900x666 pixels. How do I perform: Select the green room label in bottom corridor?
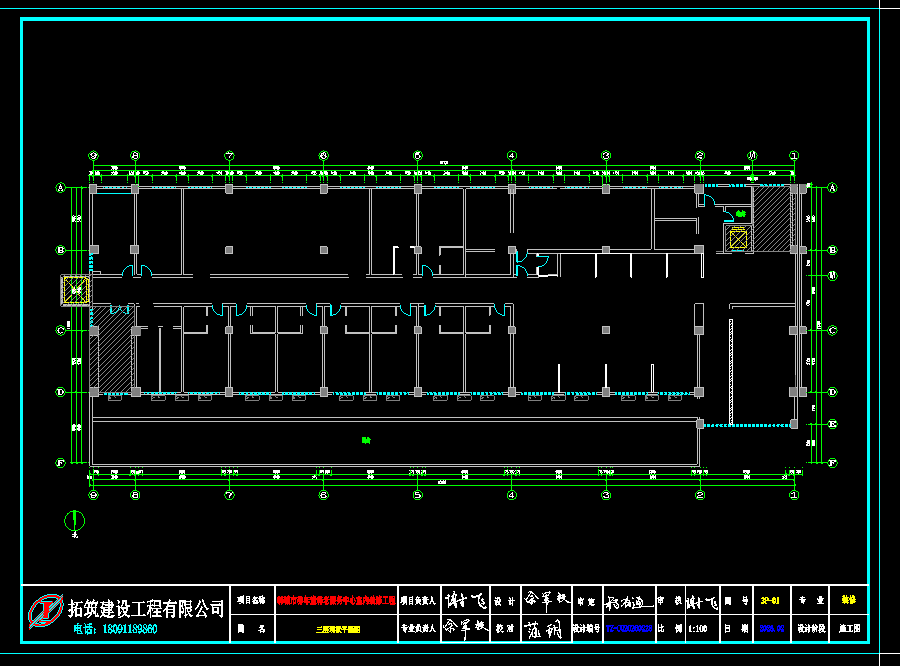click(x=366, y=440)
